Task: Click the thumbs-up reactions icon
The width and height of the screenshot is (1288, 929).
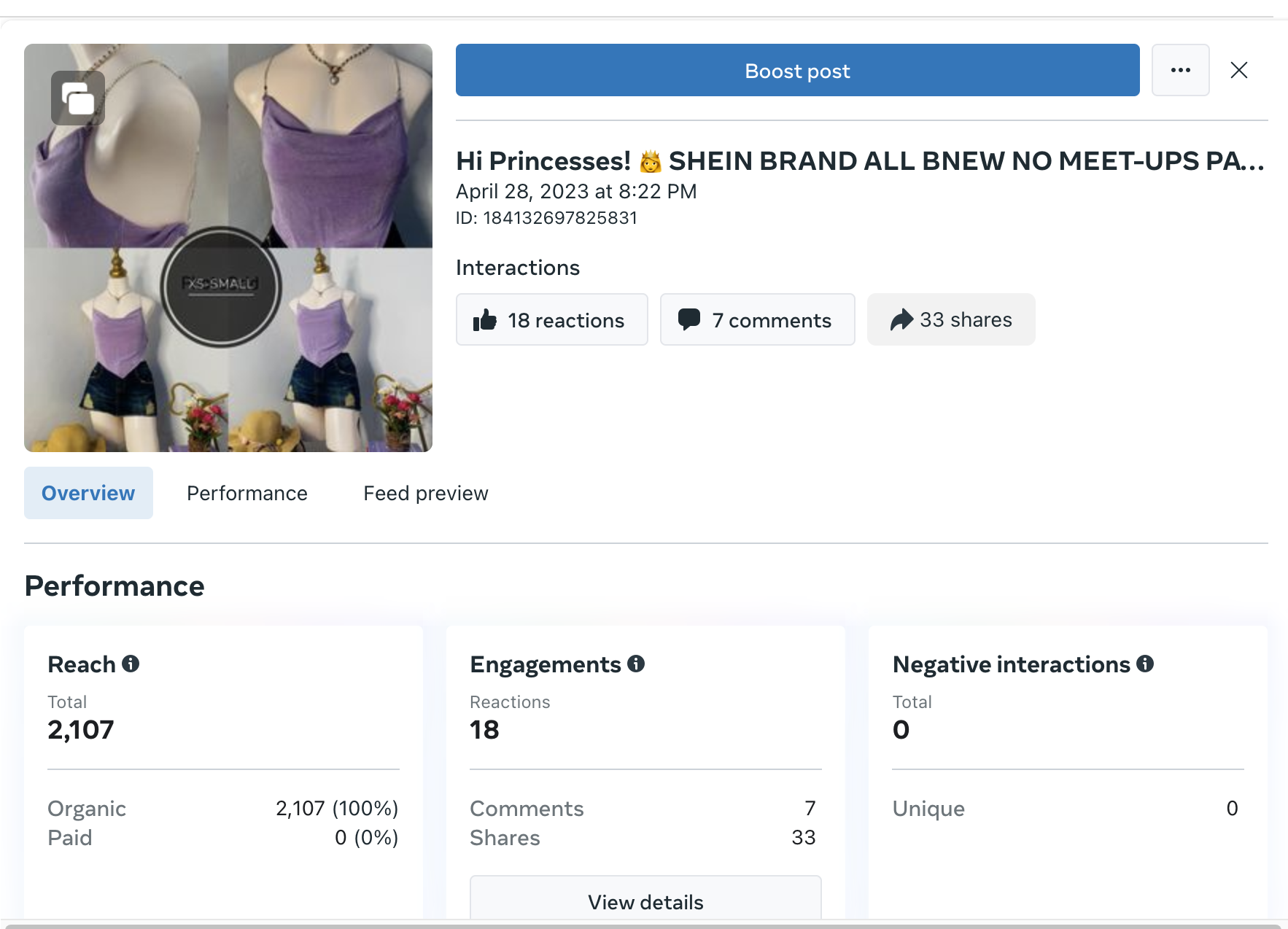Action: pos(484,320)
